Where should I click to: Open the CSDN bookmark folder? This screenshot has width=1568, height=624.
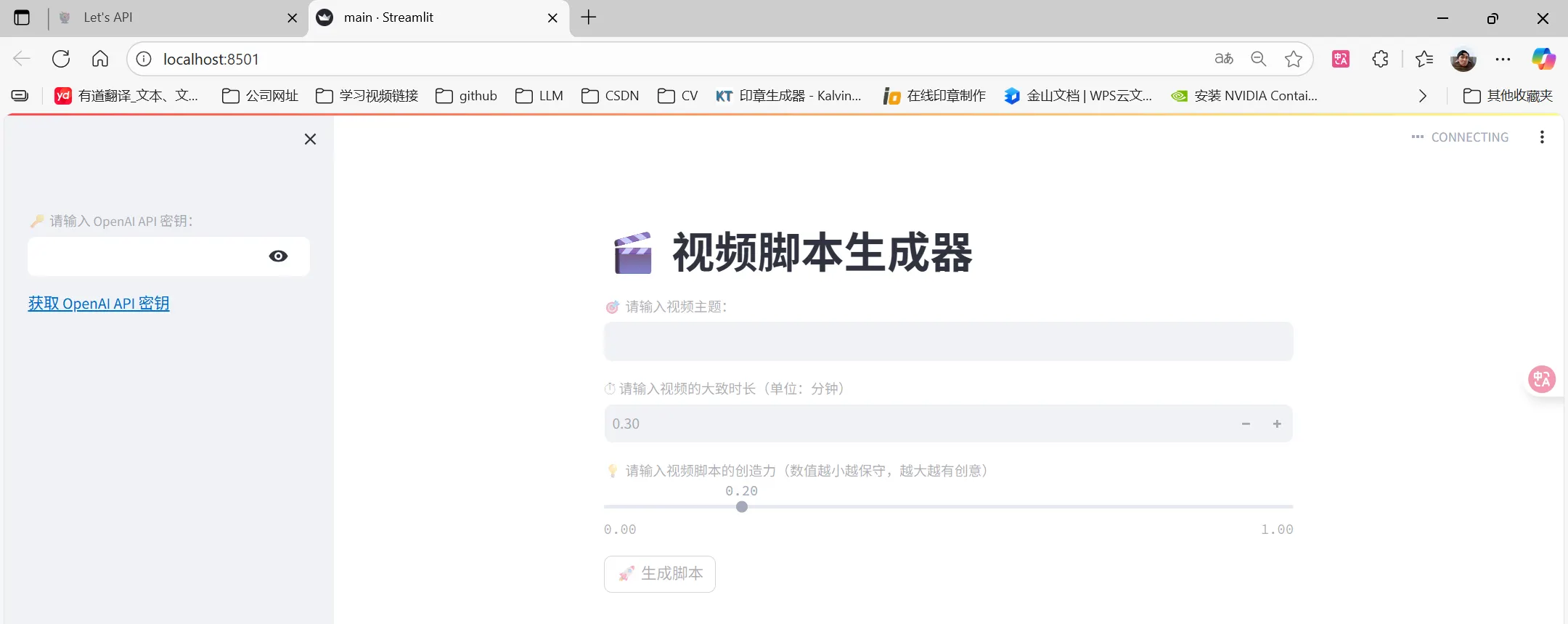point(611,96)
